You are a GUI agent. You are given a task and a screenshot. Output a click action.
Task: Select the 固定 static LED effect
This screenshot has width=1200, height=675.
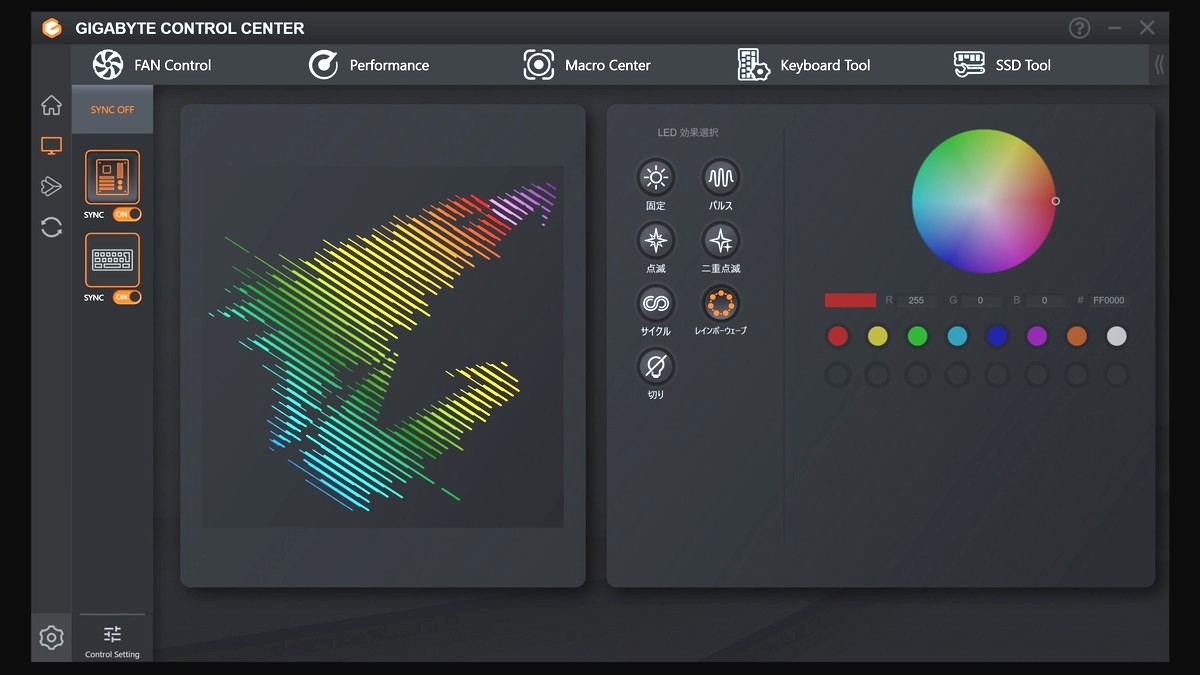656,178
